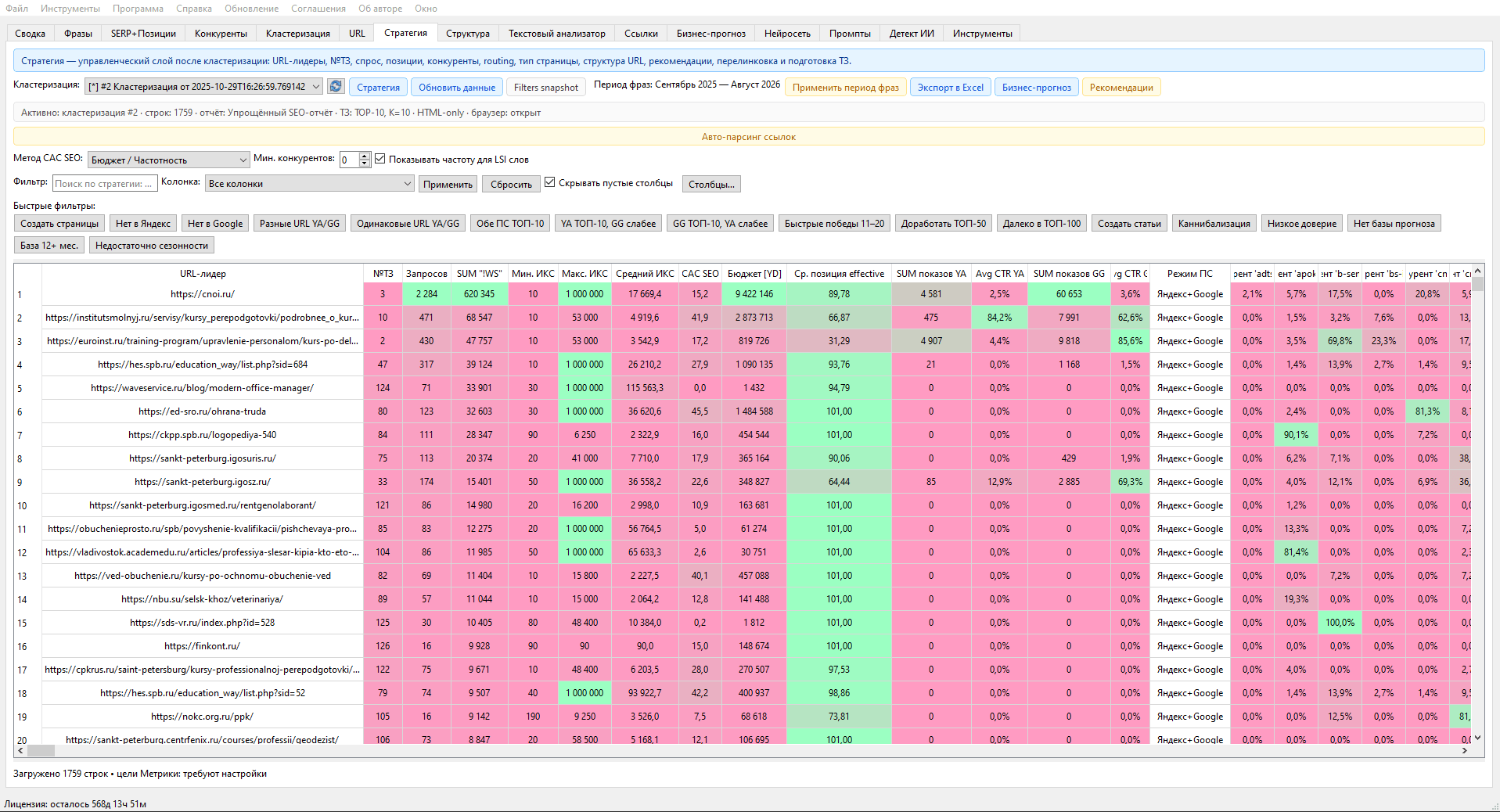Viewport: 1500px width, 812px height.
Task: Switch to the Кластеризация tab
Action: point(298,34)
